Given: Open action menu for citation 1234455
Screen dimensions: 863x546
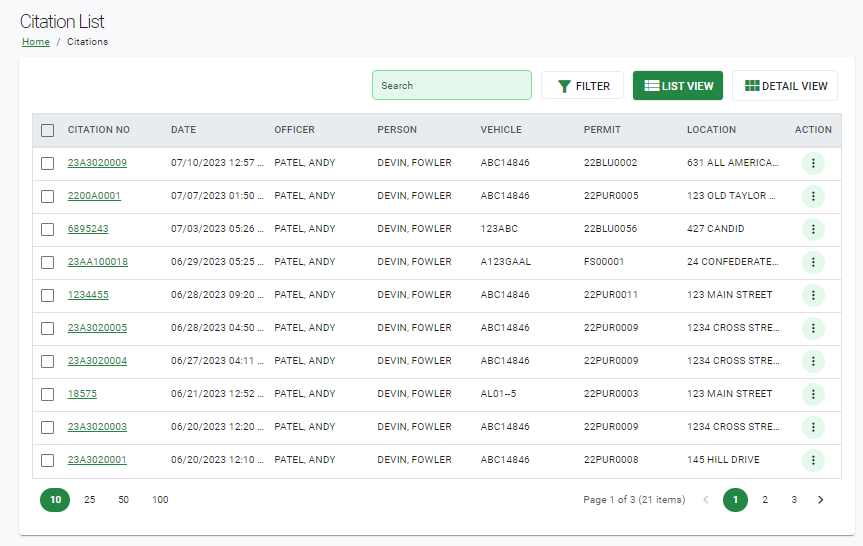Looking at the screenshot, I should [813, 296].
